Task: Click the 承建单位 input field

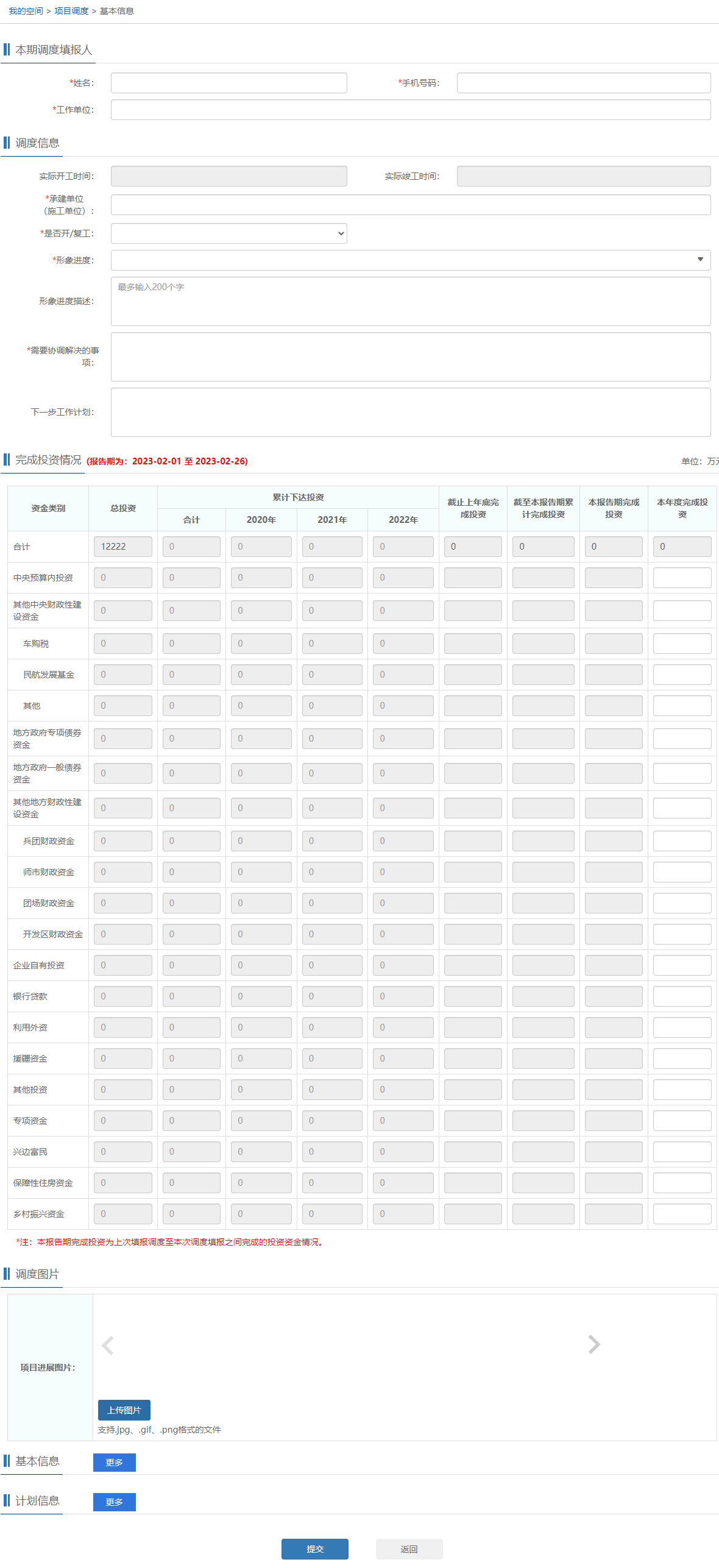Action: click(410, 205)
